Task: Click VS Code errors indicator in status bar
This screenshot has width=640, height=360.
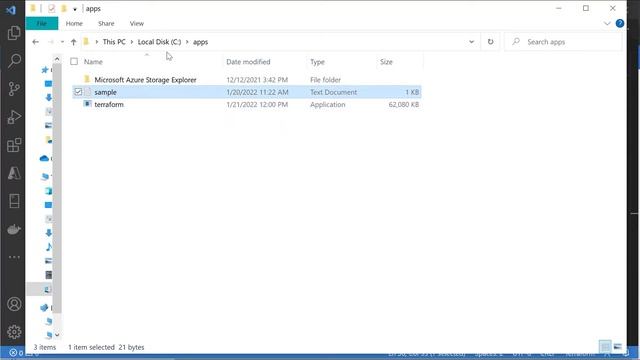Action: click(16, 353)
